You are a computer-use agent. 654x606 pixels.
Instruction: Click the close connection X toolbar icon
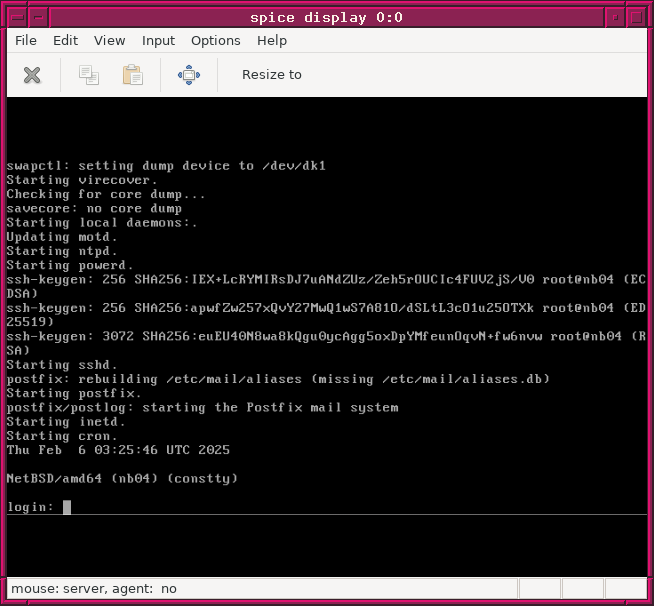point(32,75)
